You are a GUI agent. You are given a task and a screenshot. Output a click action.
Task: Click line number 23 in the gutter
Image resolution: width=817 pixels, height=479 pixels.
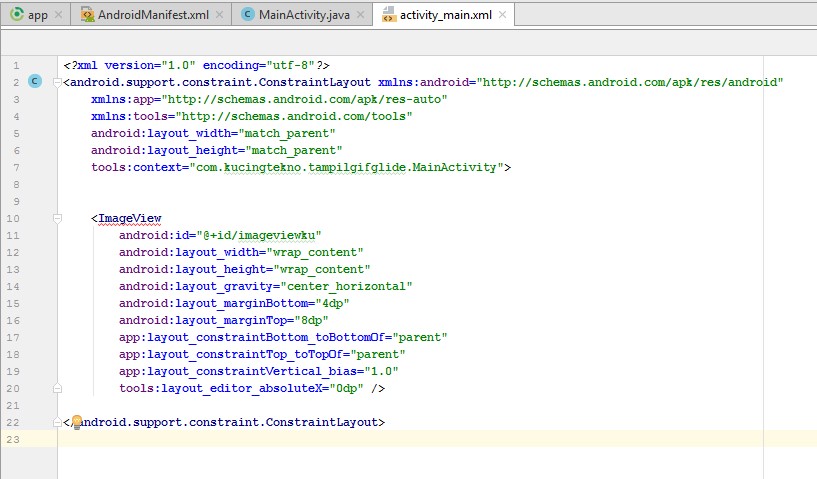tap(13, 439)
